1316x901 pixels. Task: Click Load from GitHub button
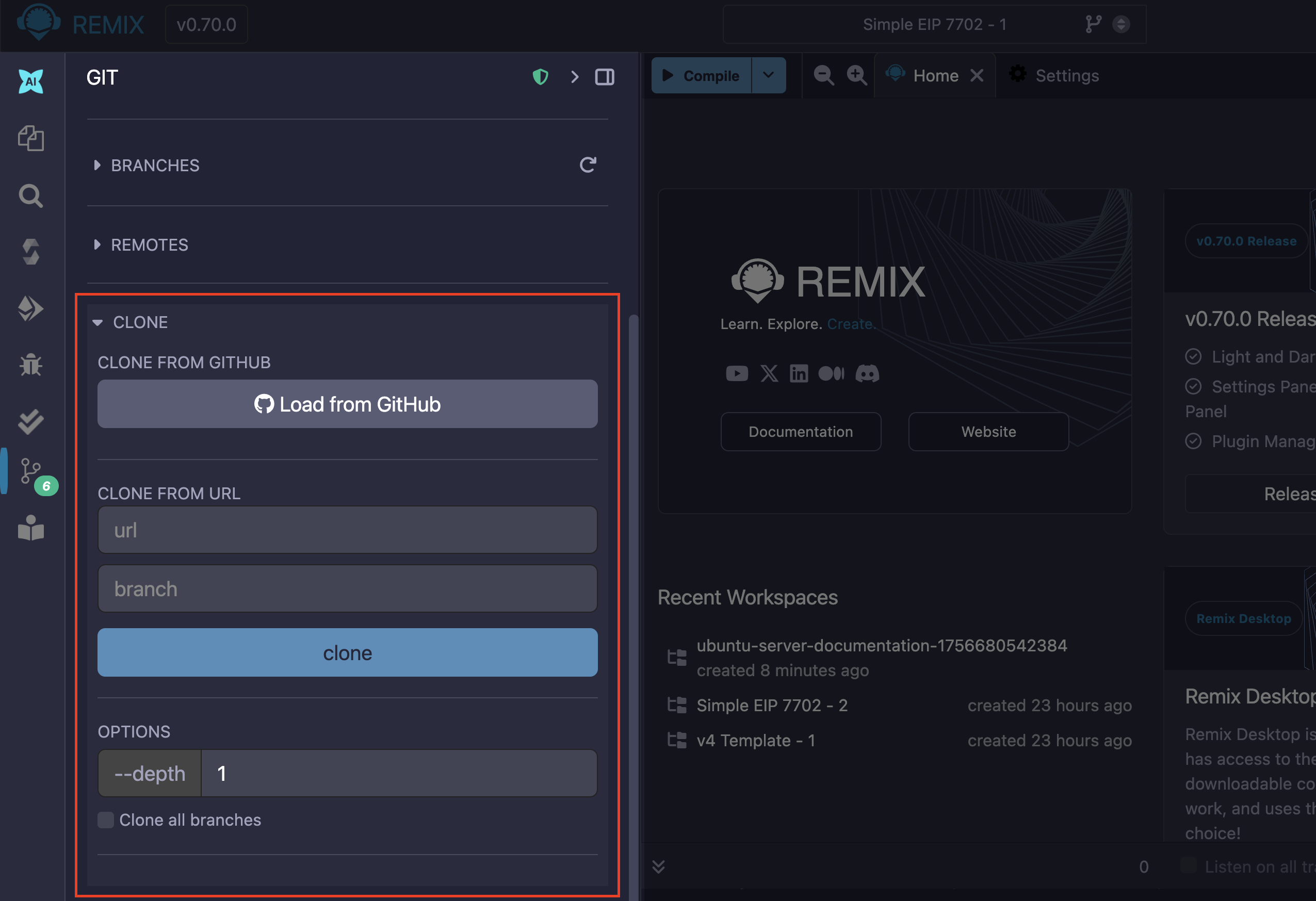coord(347,404)
